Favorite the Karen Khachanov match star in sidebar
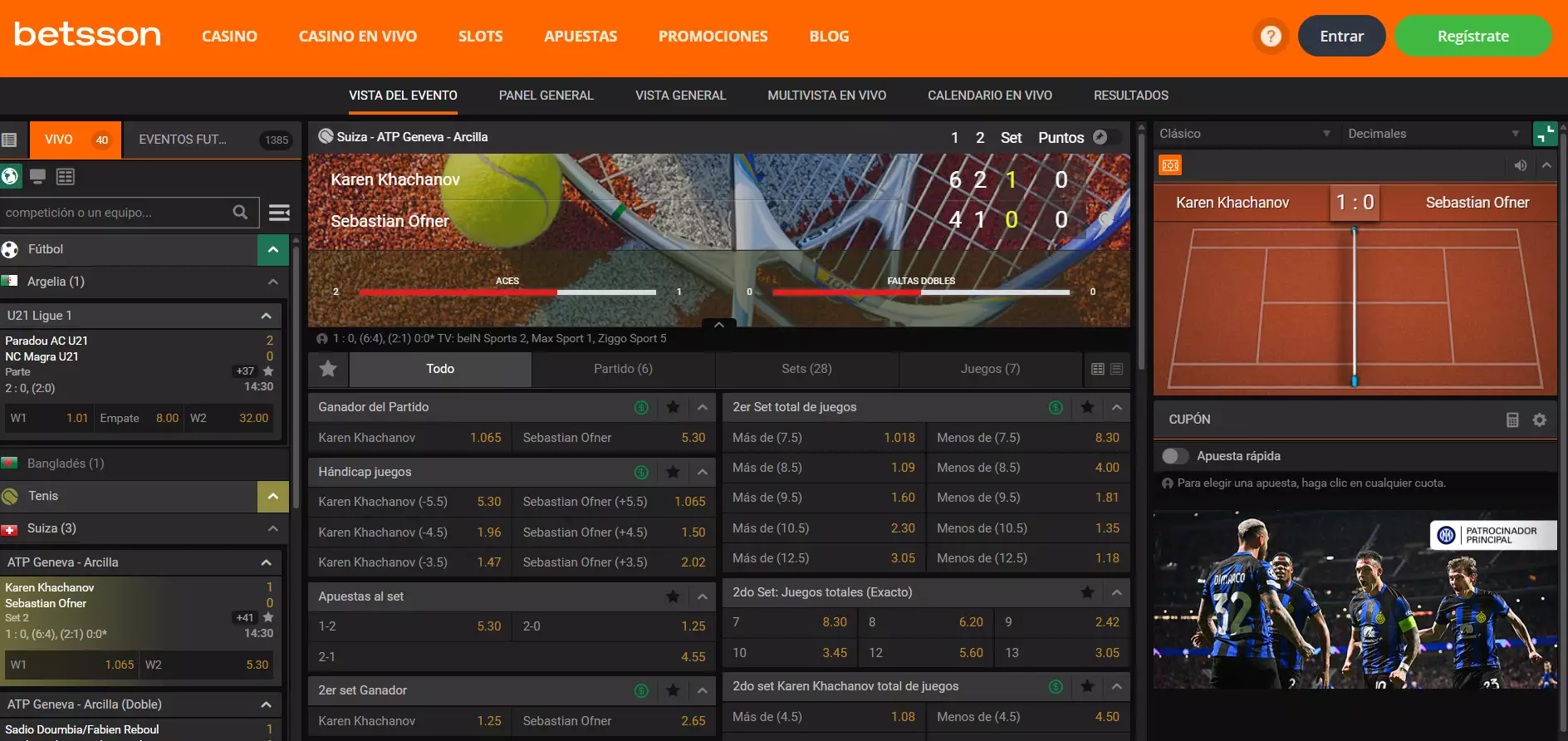 point(268,617)
